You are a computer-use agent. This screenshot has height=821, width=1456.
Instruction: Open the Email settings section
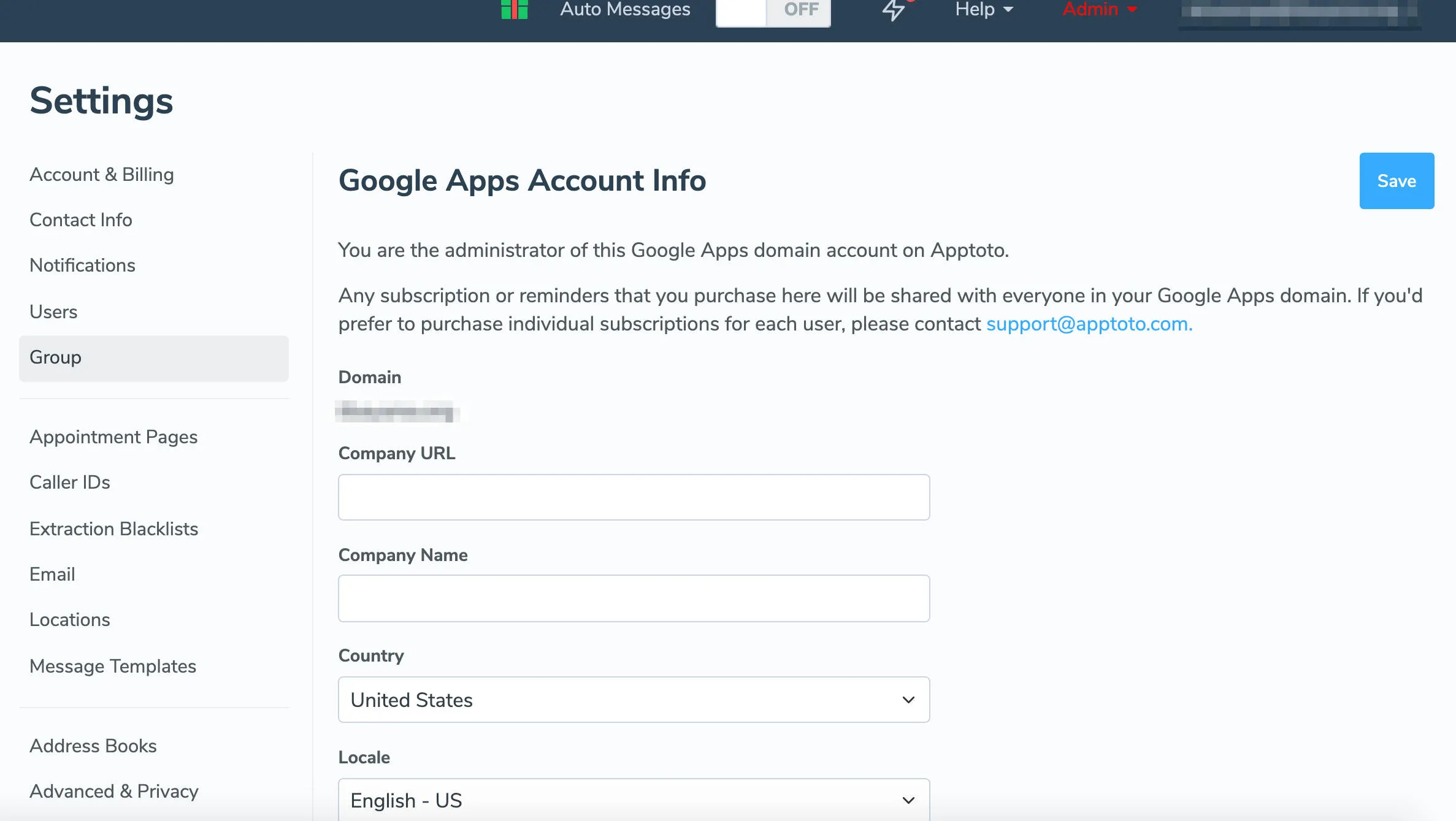[x=52, y=574]
